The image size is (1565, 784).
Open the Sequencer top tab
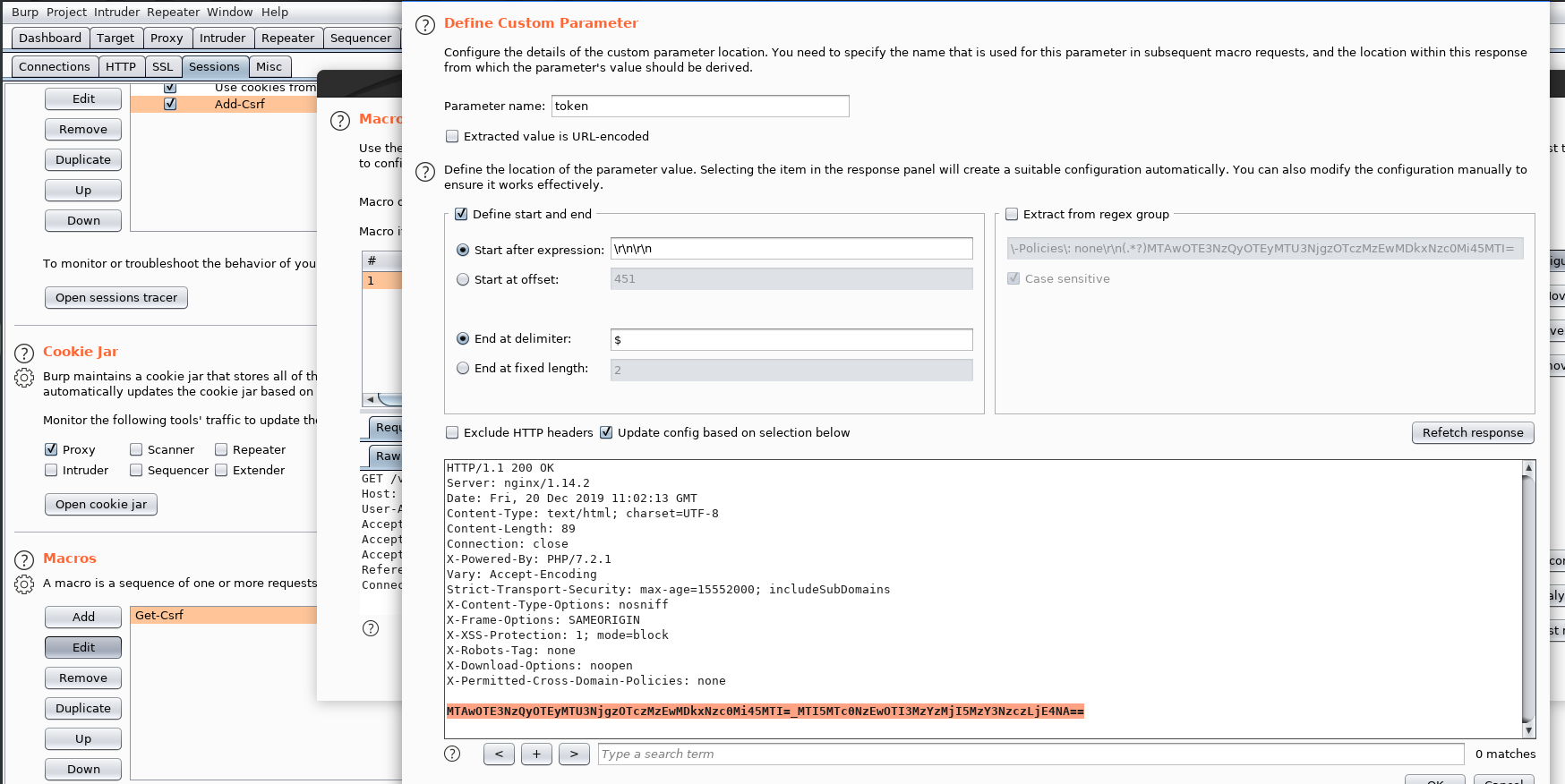361,38
